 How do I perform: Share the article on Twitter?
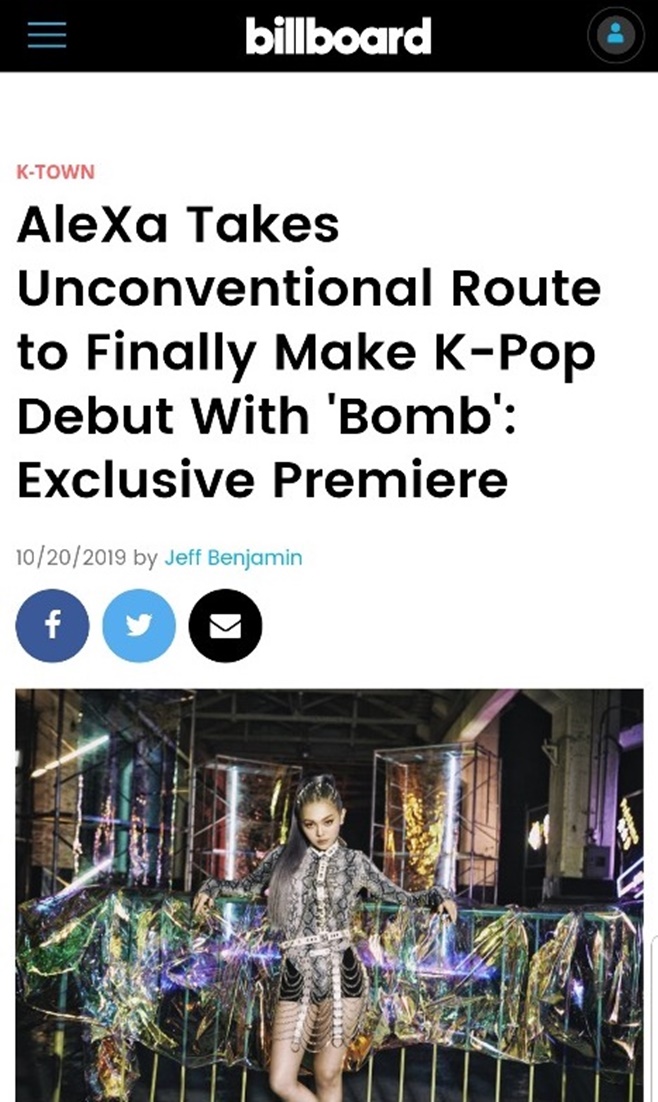139,625
